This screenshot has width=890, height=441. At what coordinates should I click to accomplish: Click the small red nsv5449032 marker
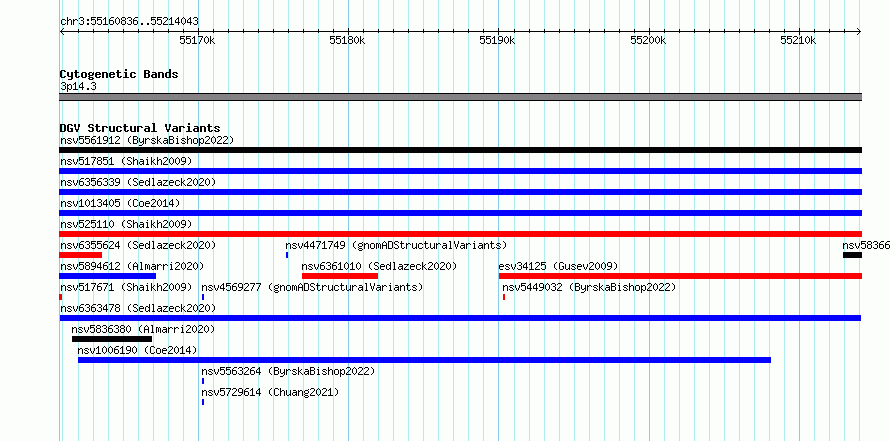(x=504, y=297)
